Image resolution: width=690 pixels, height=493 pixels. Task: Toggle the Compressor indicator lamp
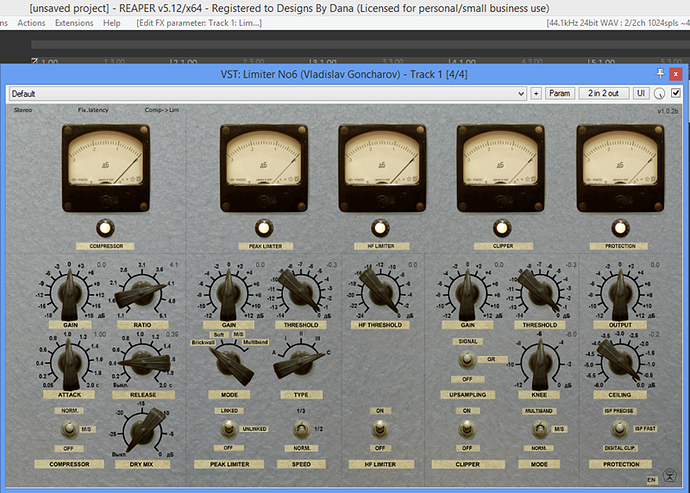(x=105, y=228)
